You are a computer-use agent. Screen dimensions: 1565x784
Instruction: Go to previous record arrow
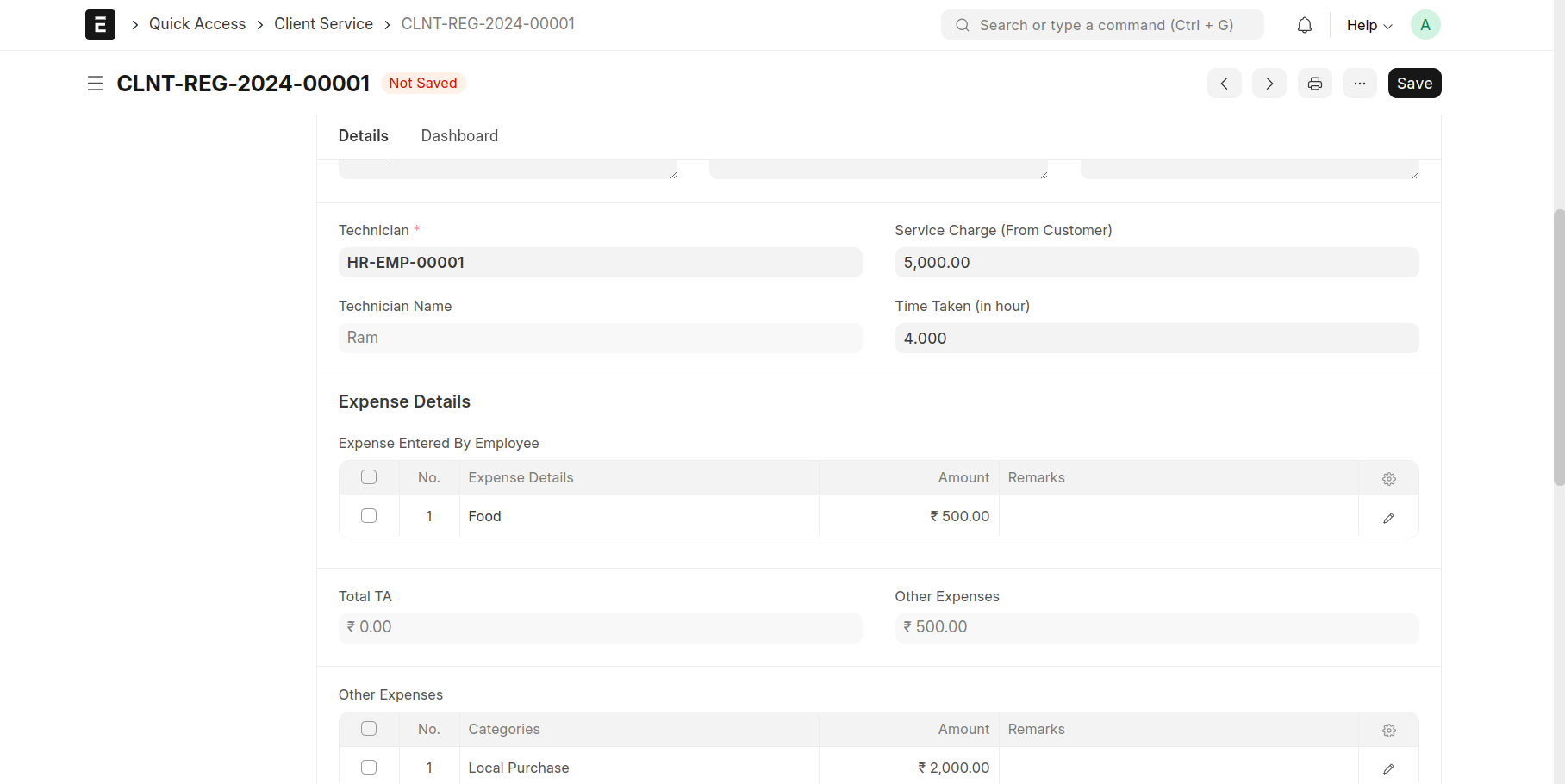pos(1224,84)
